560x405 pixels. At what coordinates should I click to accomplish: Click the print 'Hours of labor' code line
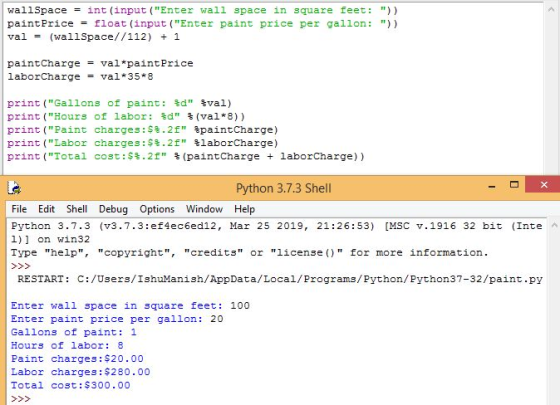pyautogui.click(x=126, y=116)
